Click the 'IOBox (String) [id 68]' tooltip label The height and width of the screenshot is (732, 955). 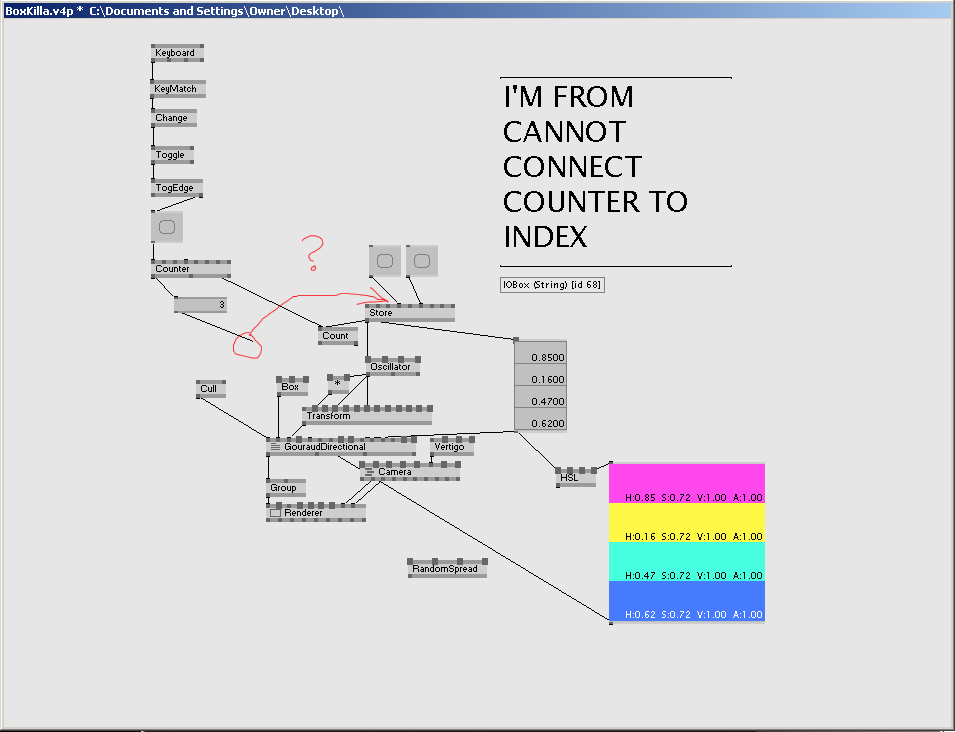(552, 285)
